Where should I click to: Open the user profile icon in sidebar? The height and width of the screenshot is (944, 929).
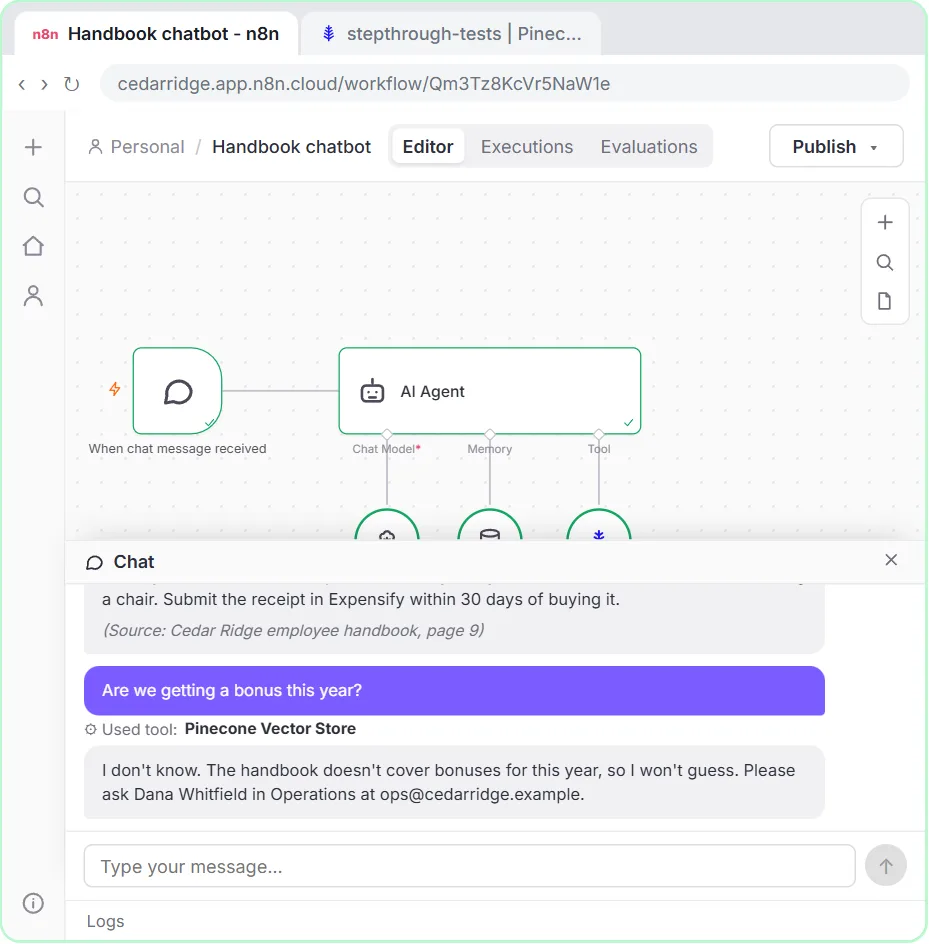(x=33, y=296)
